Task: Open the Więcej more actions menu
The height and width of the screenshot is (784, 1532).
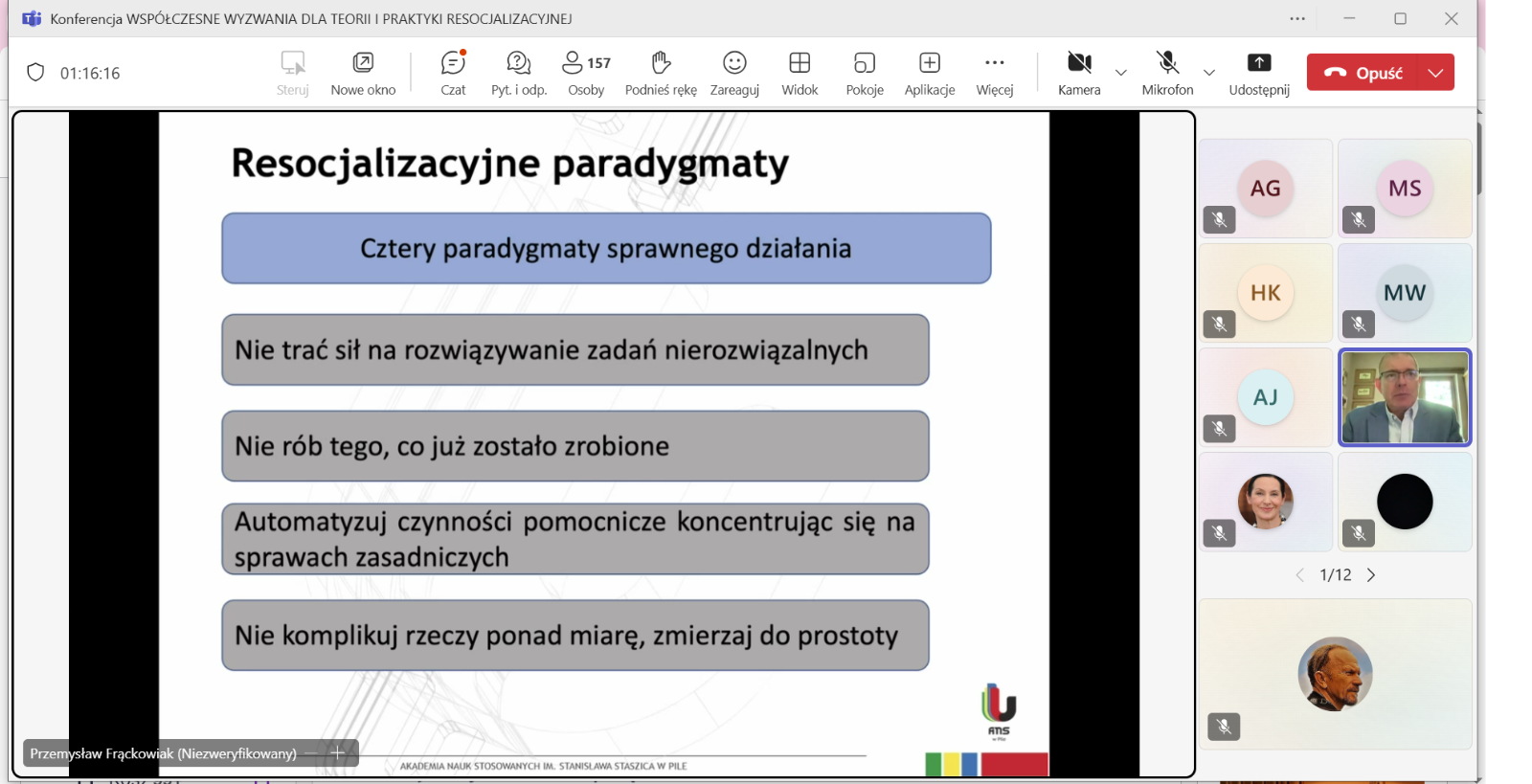Action: (x=995, y=73)
